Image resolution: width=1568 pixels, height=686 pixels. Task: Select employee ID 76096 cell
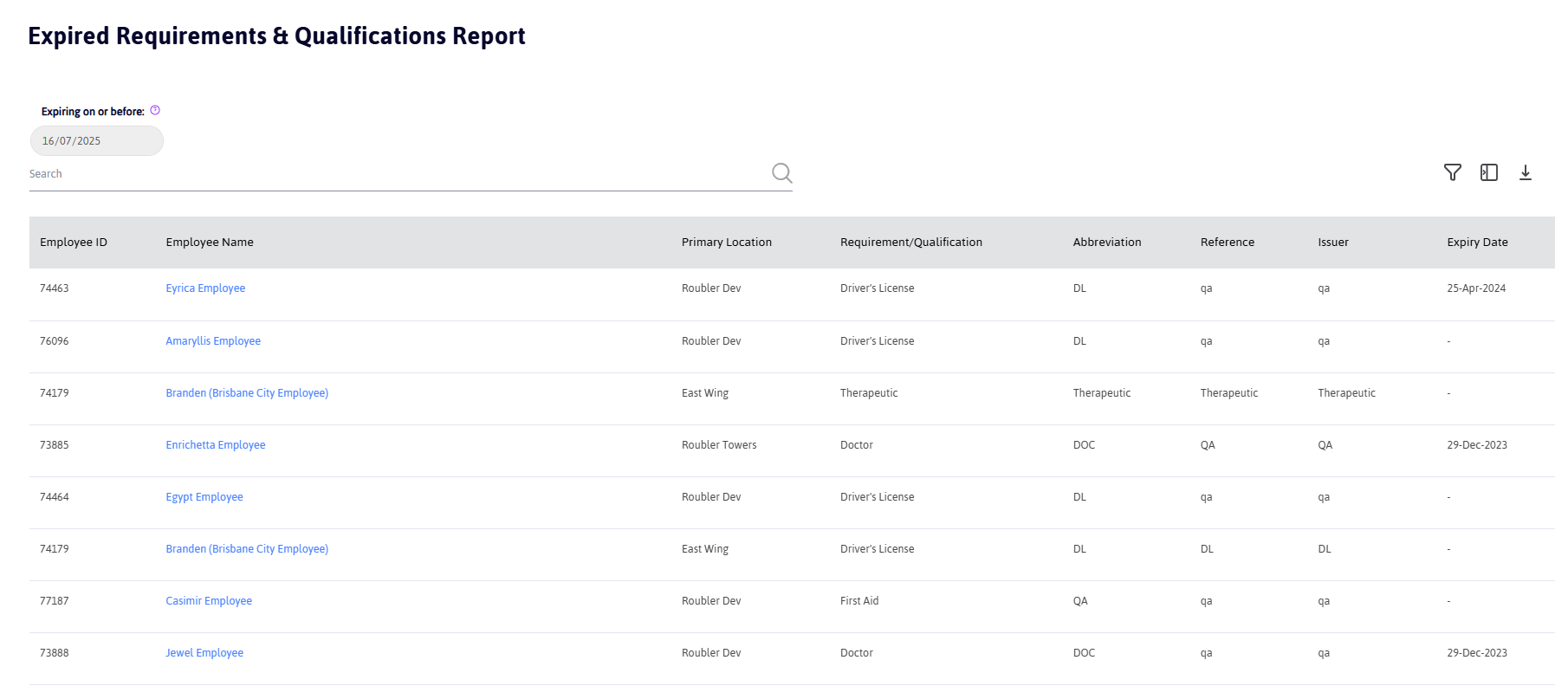click(55, 341)
